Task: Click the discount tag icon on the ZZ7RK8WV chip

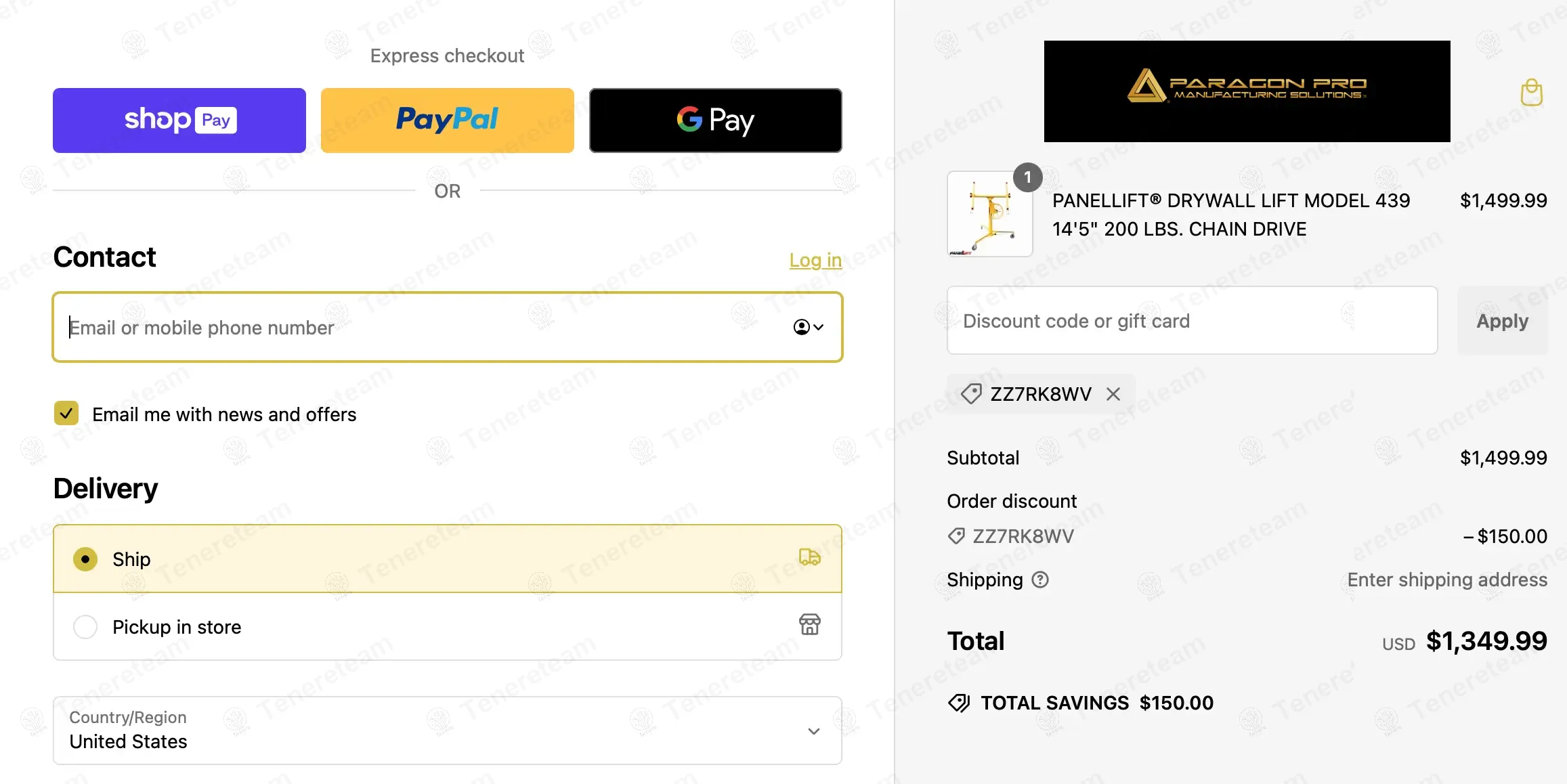Action: tap(971, 393)
